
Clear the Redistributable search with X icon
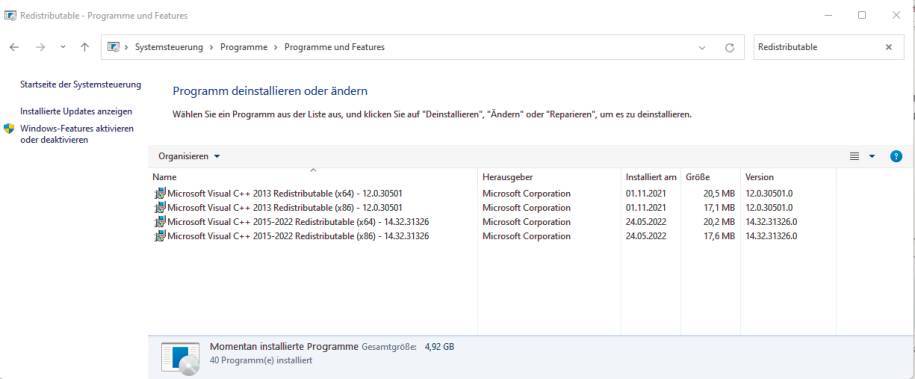click(x=889, y=47)
